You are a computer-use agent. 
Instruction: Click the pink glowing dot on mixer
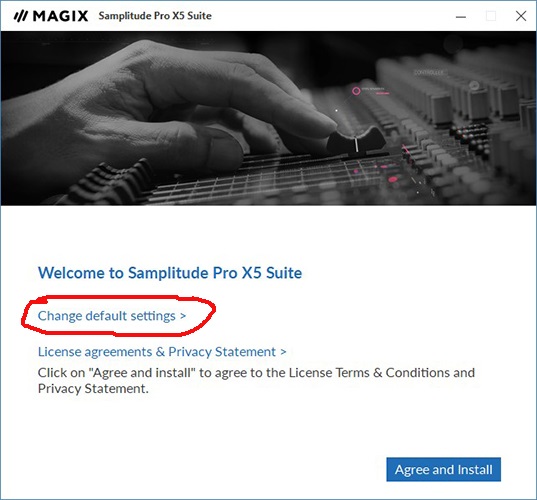click(393, 179)
